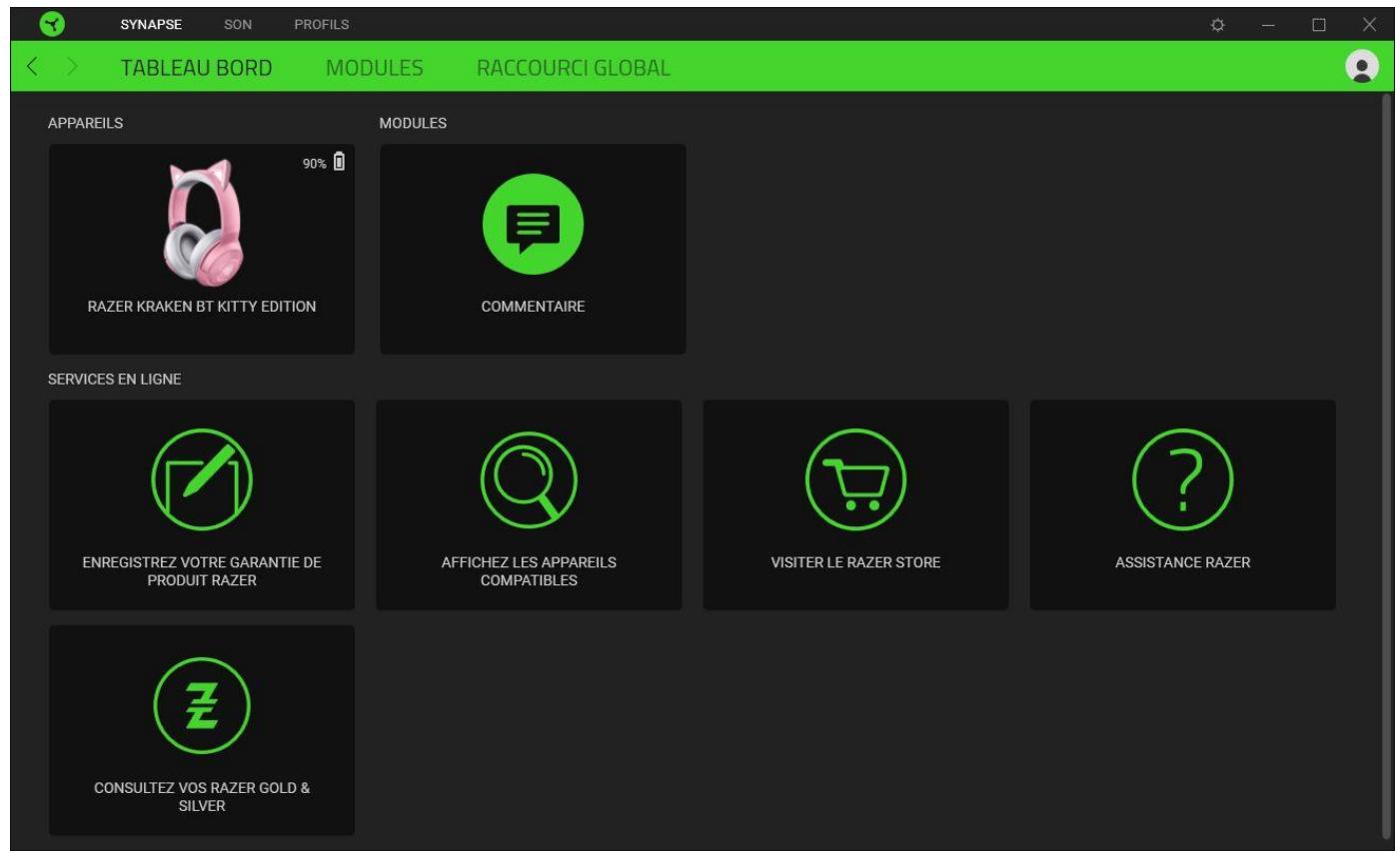Click the warranty registration pencil icon

(202, 479)
